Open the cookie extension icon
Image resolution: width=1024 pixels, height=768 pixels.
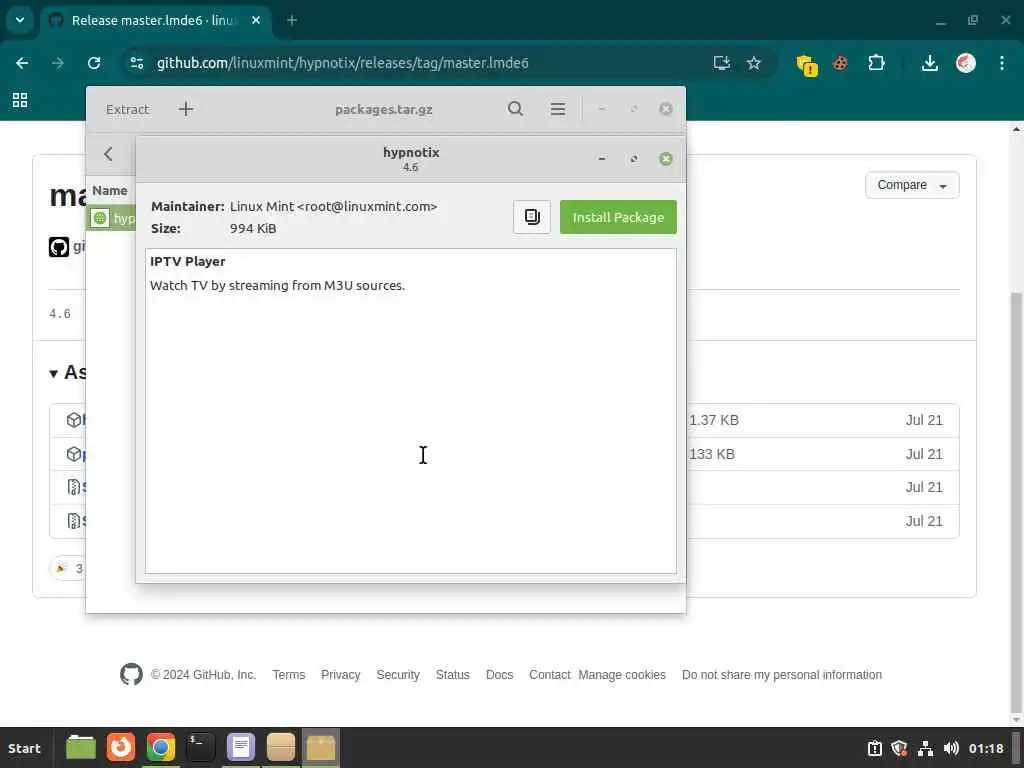click(840, 63)
